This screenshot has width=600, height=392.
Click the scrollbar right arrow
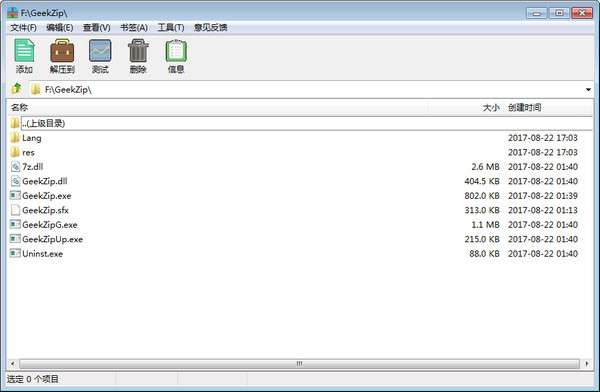click(x=587, y=363)
